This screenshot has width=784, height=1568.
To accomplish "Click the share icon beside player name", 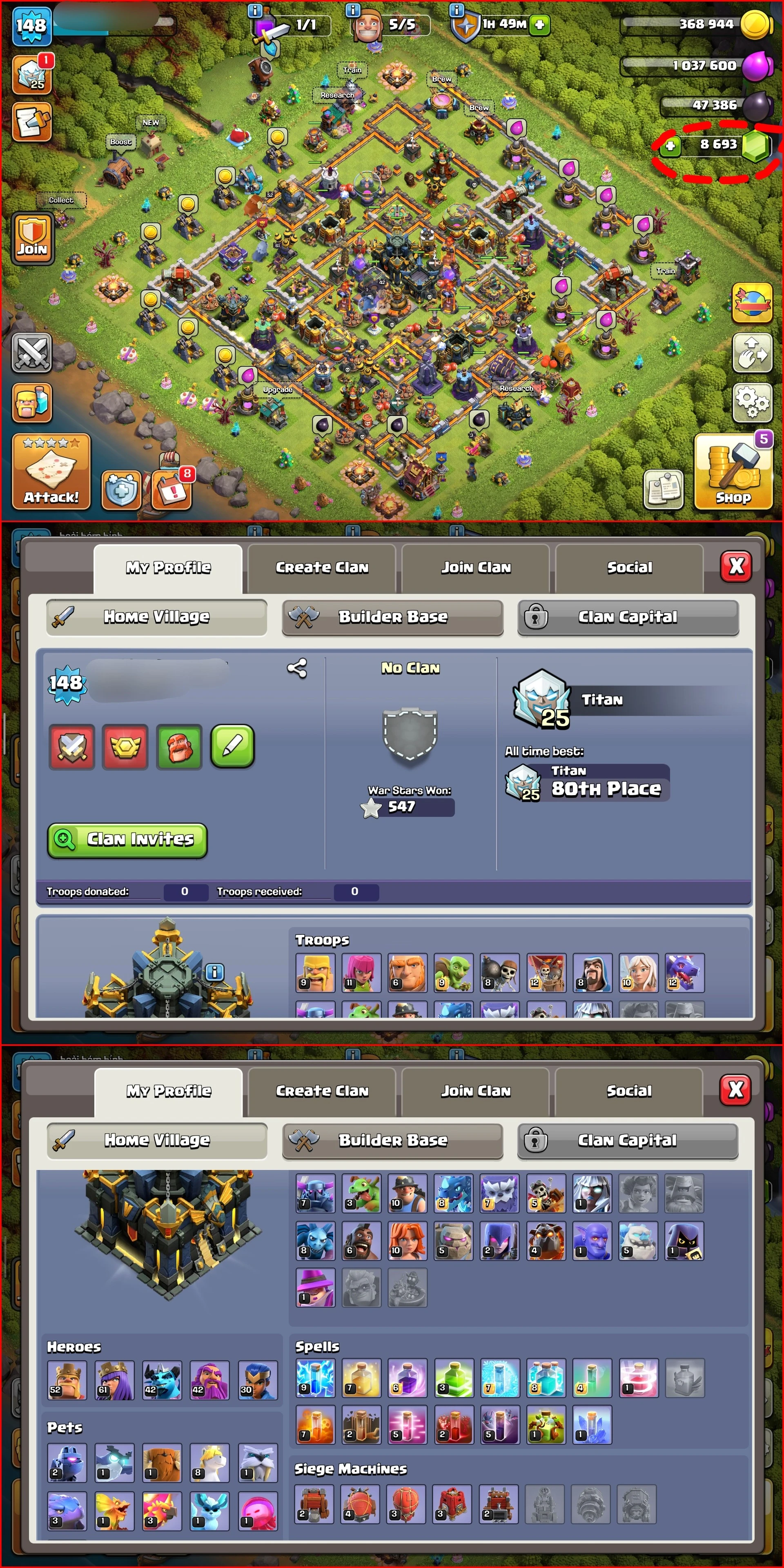I will click(x=297, y=668).
